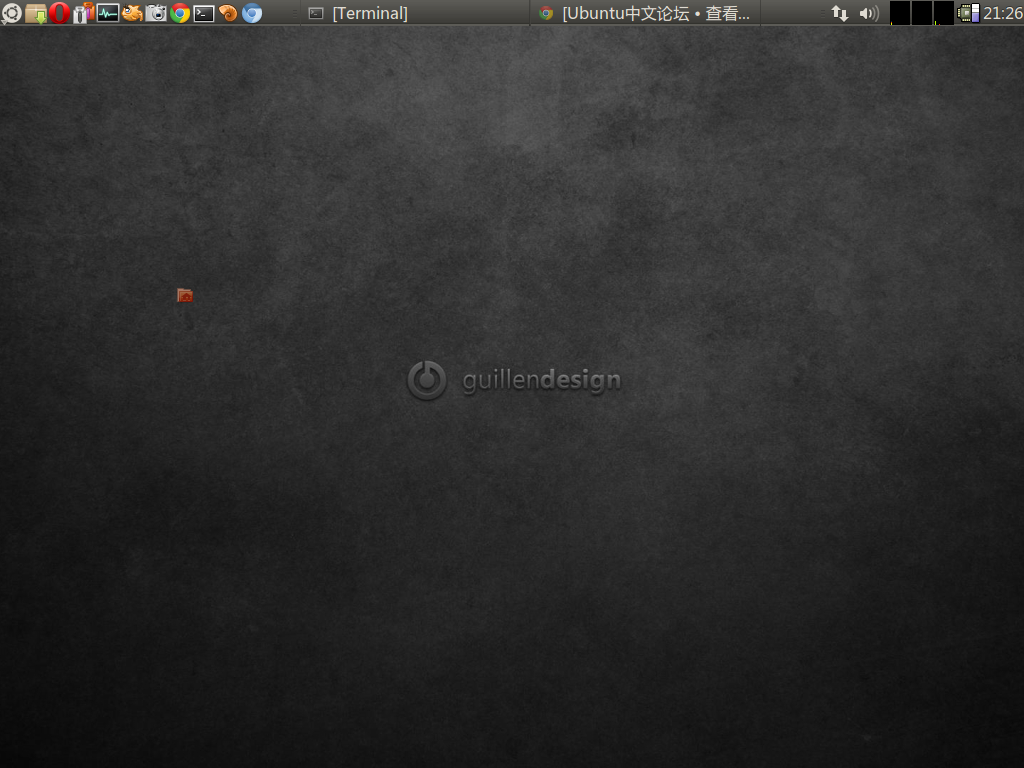Image resolution: width=1024 pixels, height=768 pixels.
Task: Launch the Chromium browser
Action: pyautogui.click(x=252, y=13)
